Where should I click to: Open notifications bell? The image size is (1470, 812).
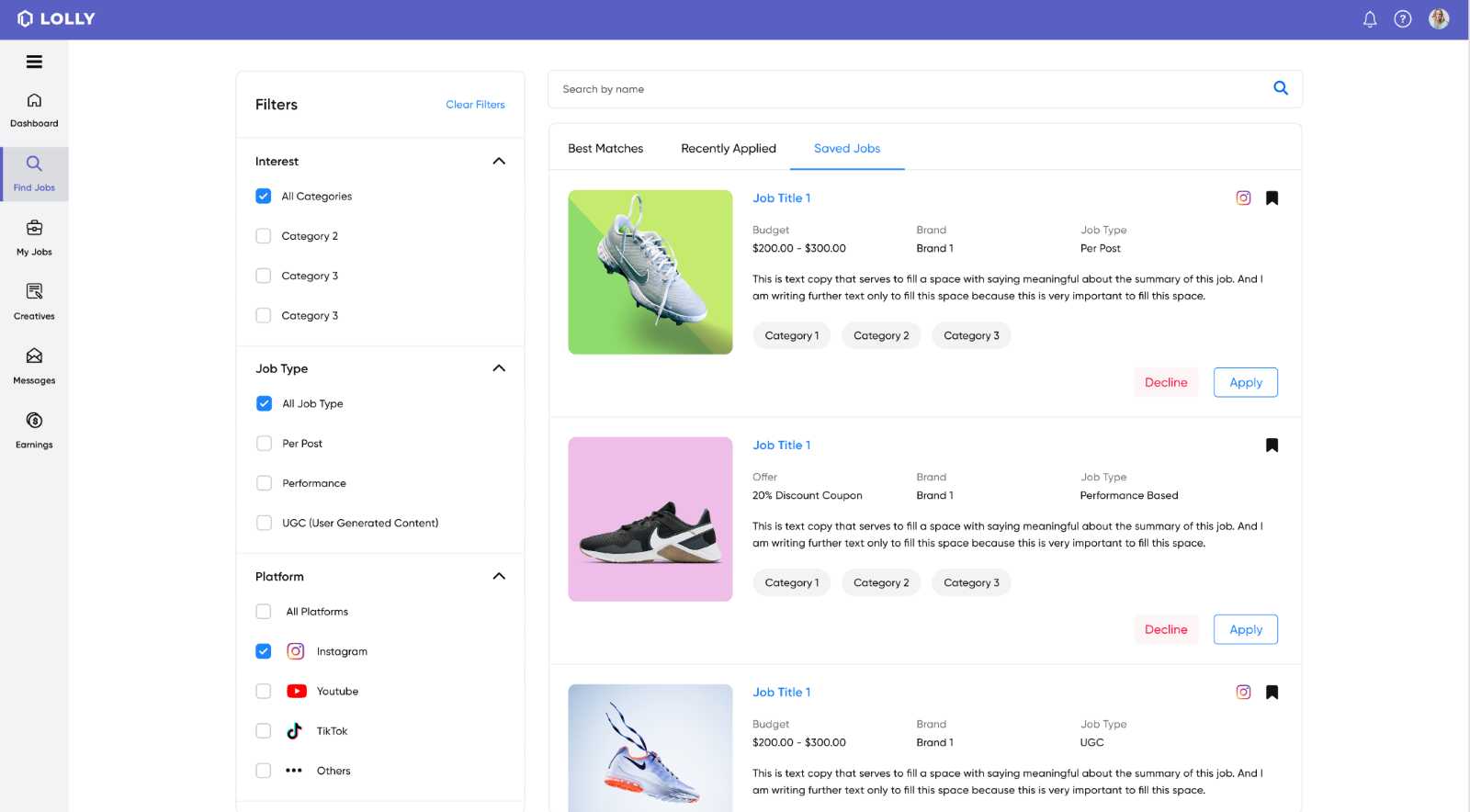[x=1370, y=19]
